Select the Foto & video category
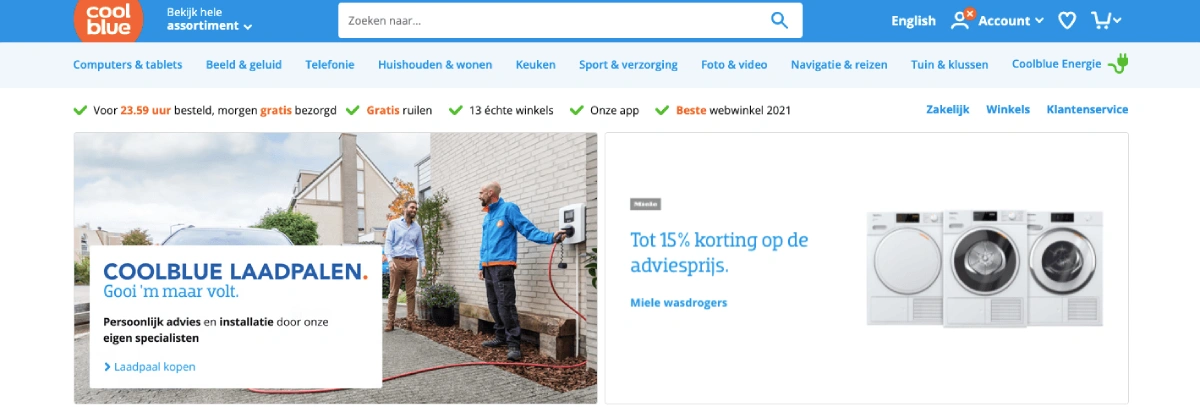1200x407 pixels. pyautogui.click(x=734, y=64)
